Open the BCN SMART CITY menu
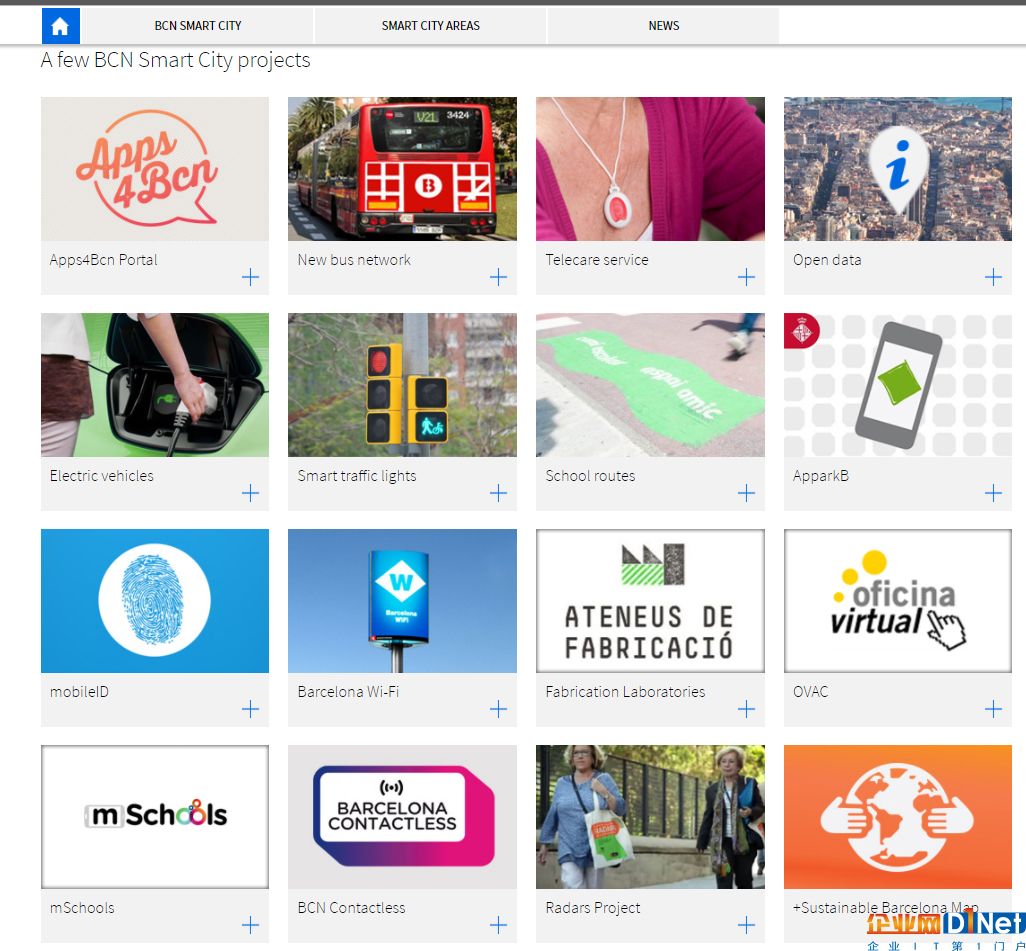1026x951 pixels. (x=198, y=26)
